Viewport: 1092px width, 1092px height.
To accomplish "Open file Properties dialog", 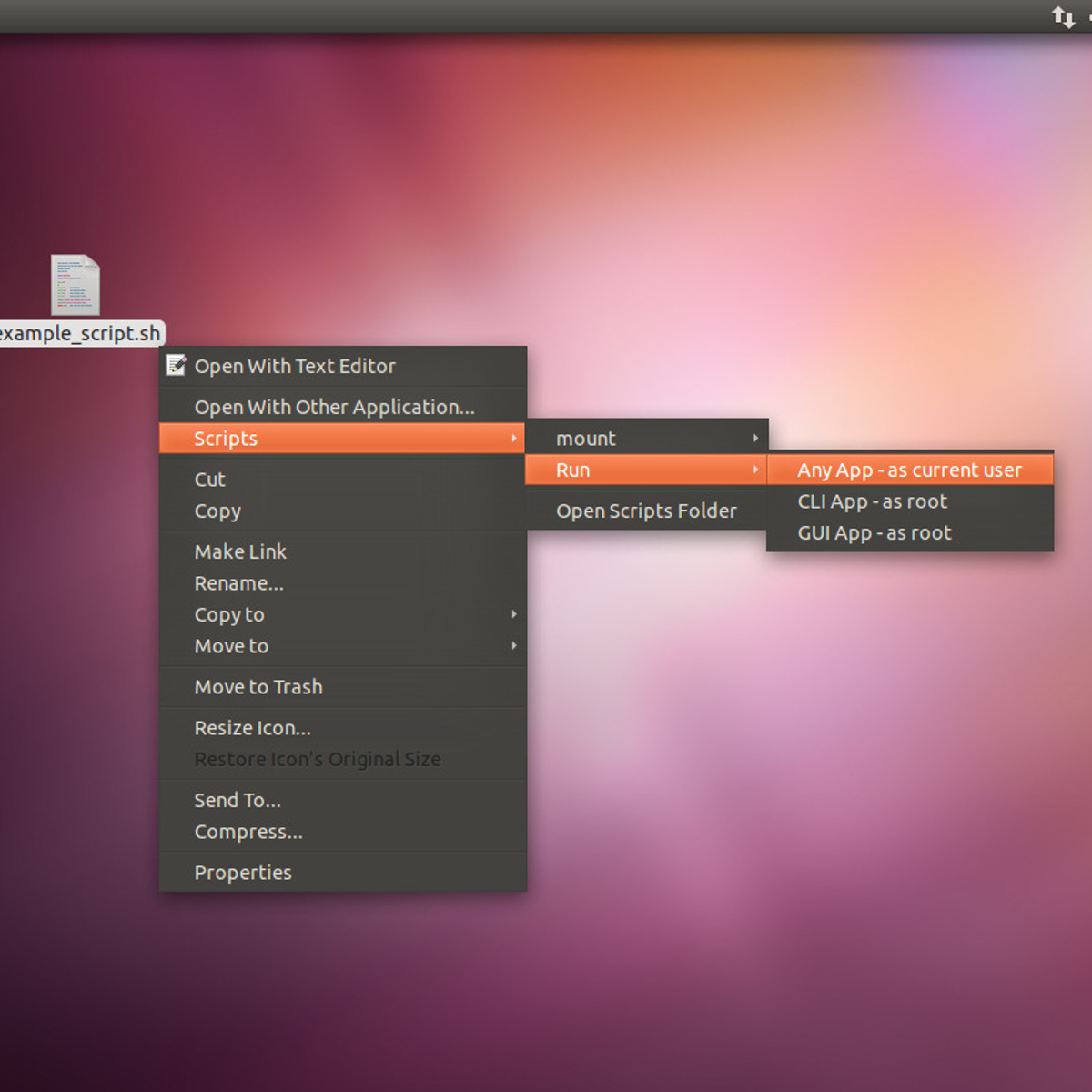I will click(243, 873).
